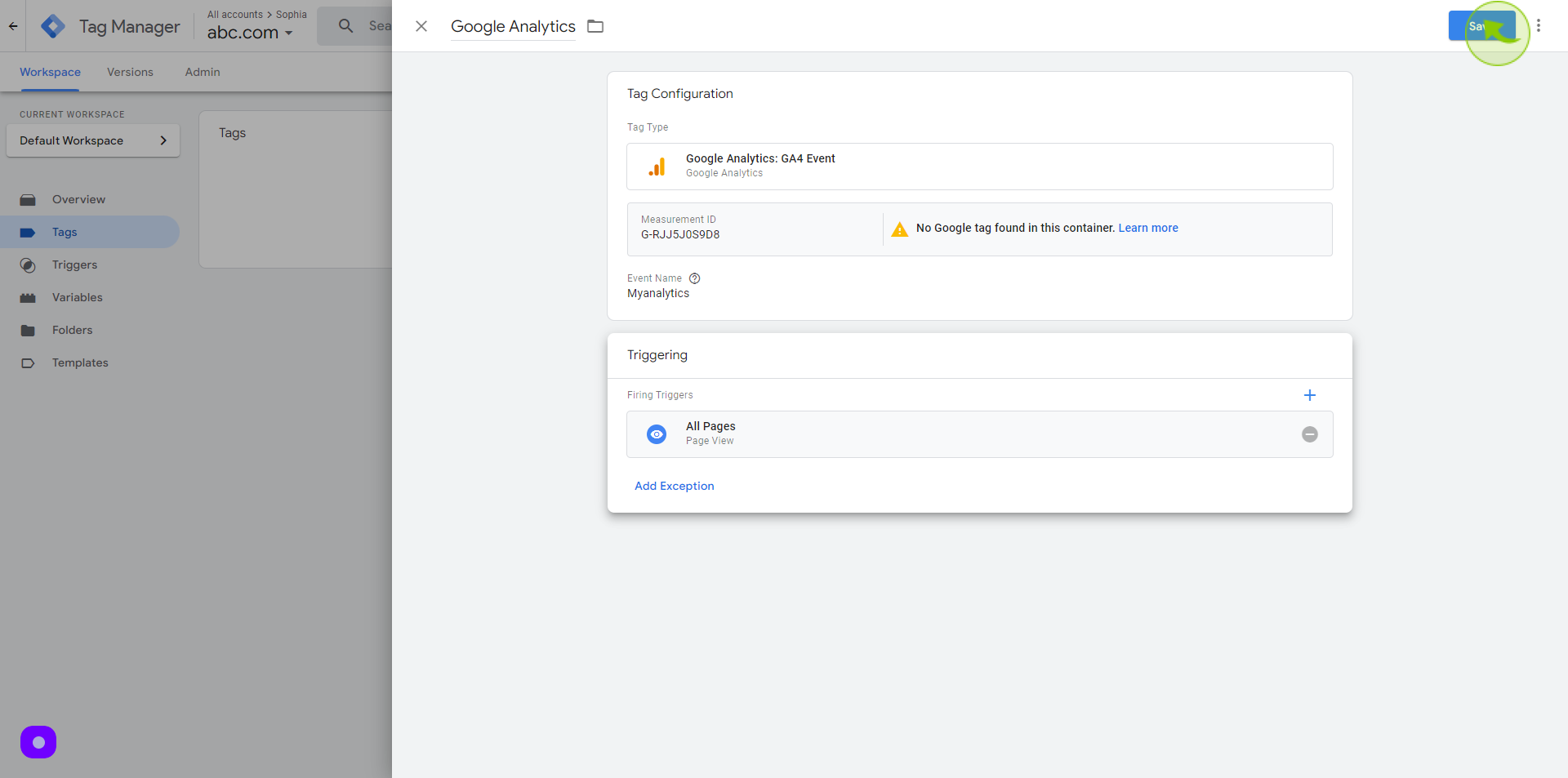Click the purple record button bottom left
The image size is (1568, 778).
pos(38,742)
